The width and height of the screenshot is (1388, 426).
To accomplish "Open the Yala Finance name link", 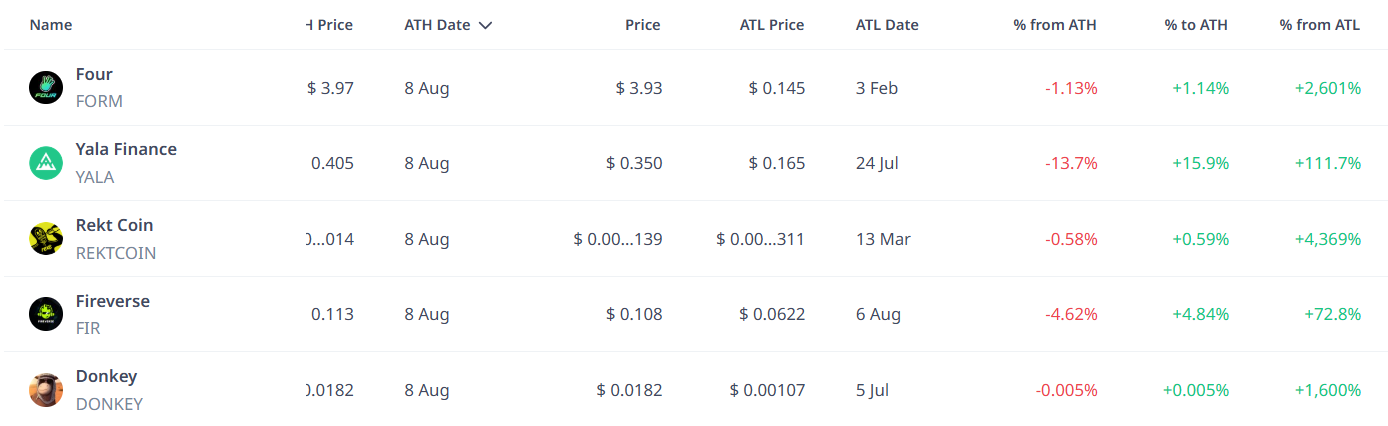I will [x=126, y=149].
